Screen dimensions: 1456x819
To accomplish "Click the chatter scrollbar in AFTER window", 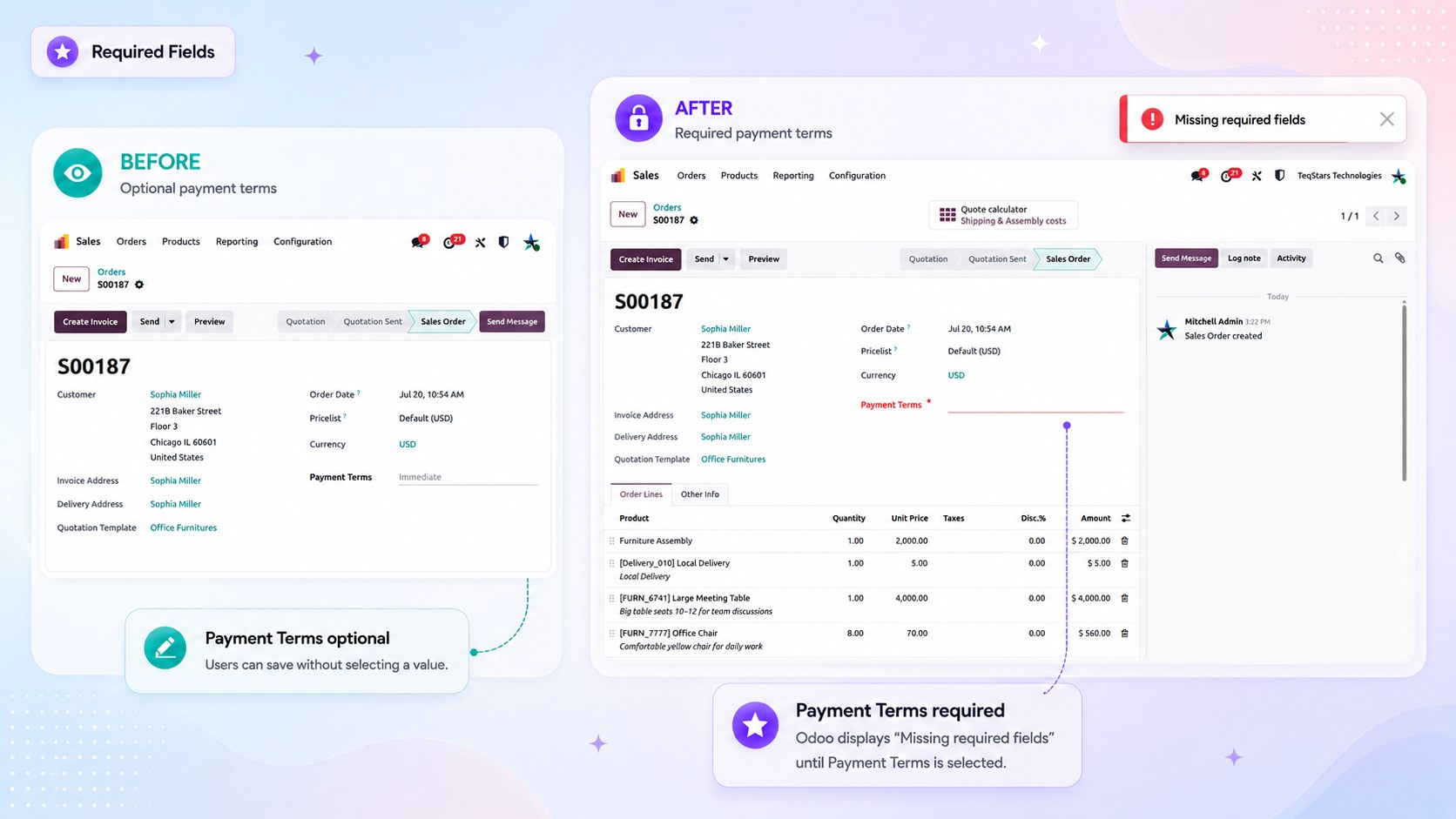I will pyautogui.click(x=1404, y=391).
